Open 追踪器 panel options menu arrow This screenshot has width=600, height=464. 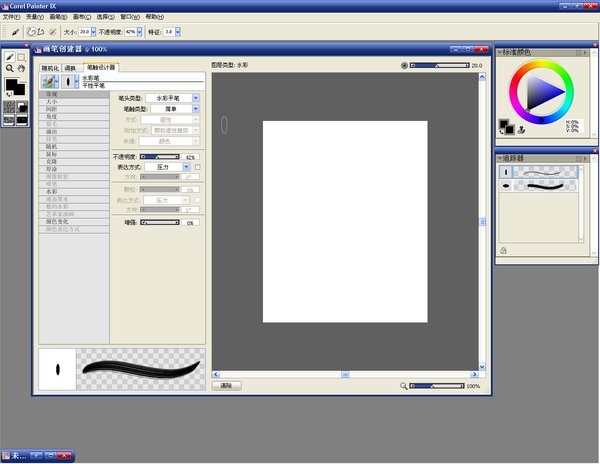click(x=585, y=158)
